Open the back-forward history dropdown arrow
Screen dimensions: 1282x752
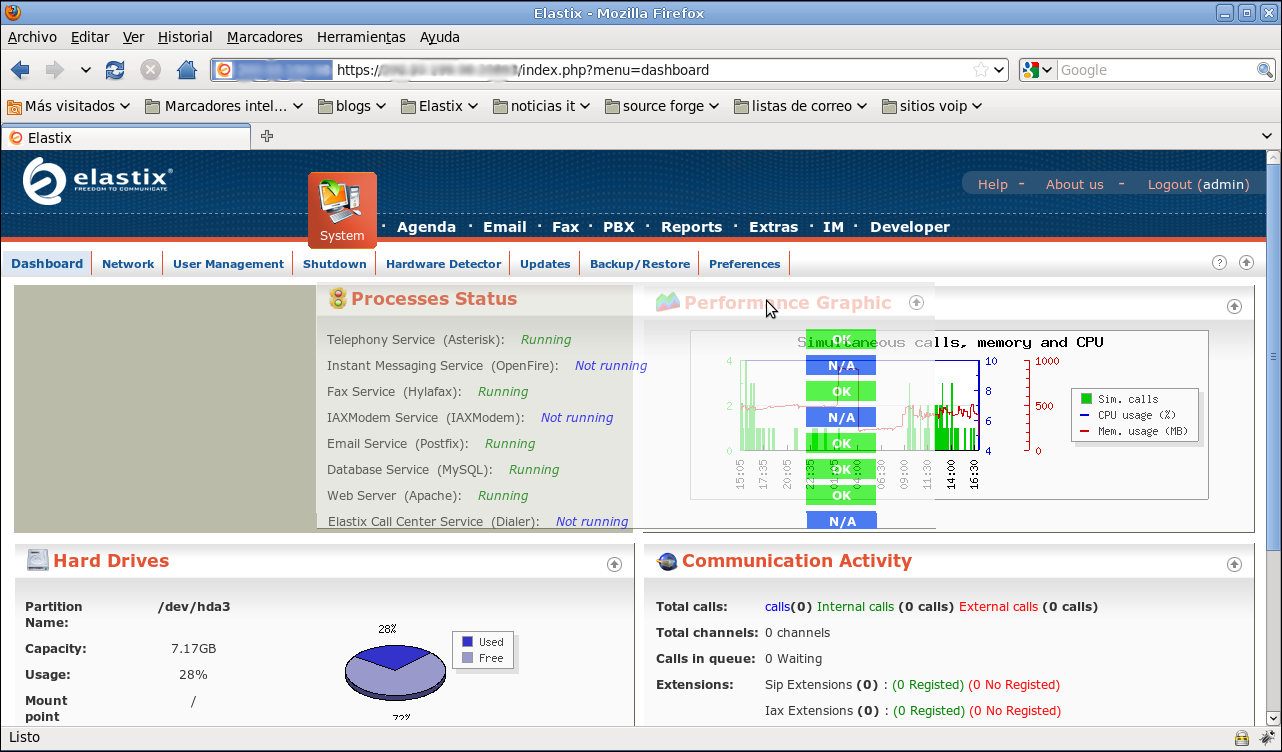click(x=86, y=70)
